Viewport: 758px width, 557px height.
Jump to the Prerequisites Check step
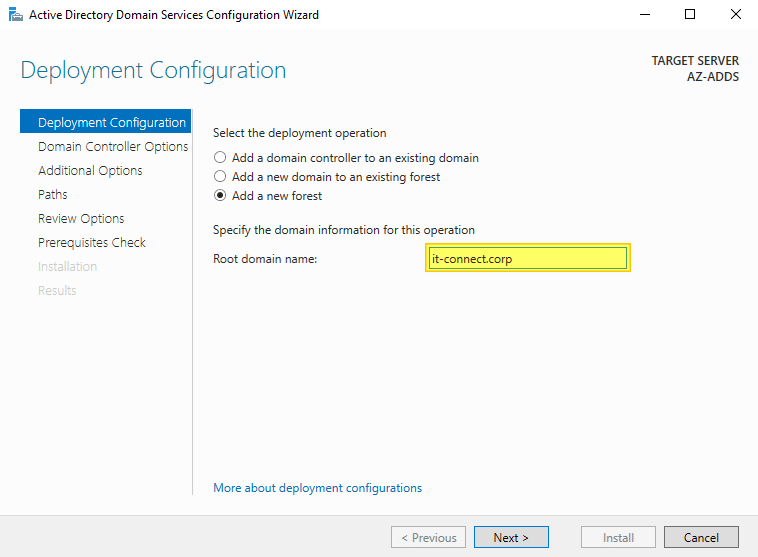(x=92, y=243)
